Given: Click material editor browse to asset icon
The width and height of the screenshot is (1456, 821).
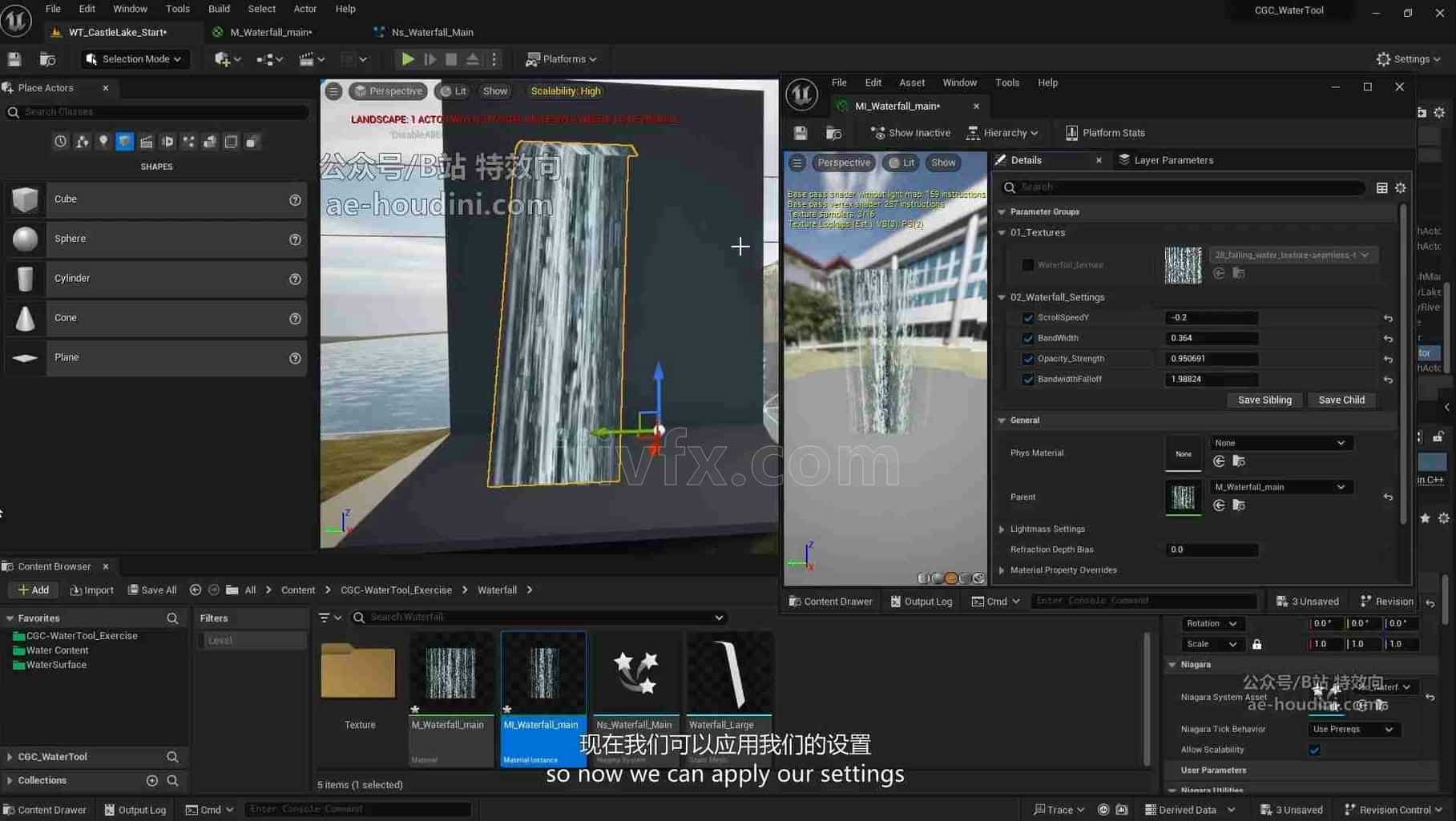Looking at the screenshot, I should [x=833, y=133].
